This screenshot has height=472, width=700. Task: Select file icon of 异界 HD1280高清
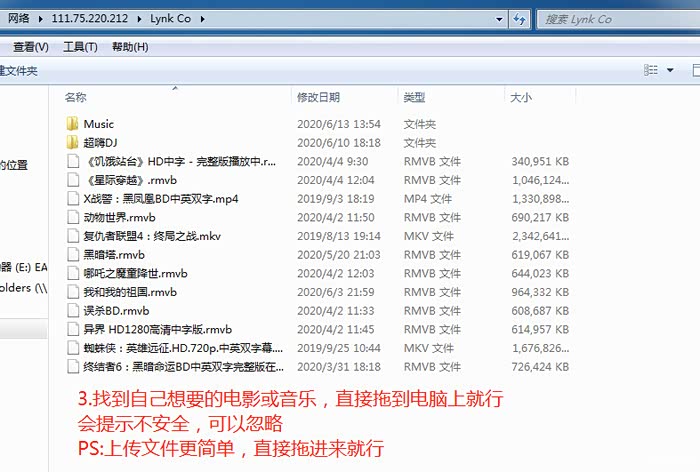(x=73, y=330)
